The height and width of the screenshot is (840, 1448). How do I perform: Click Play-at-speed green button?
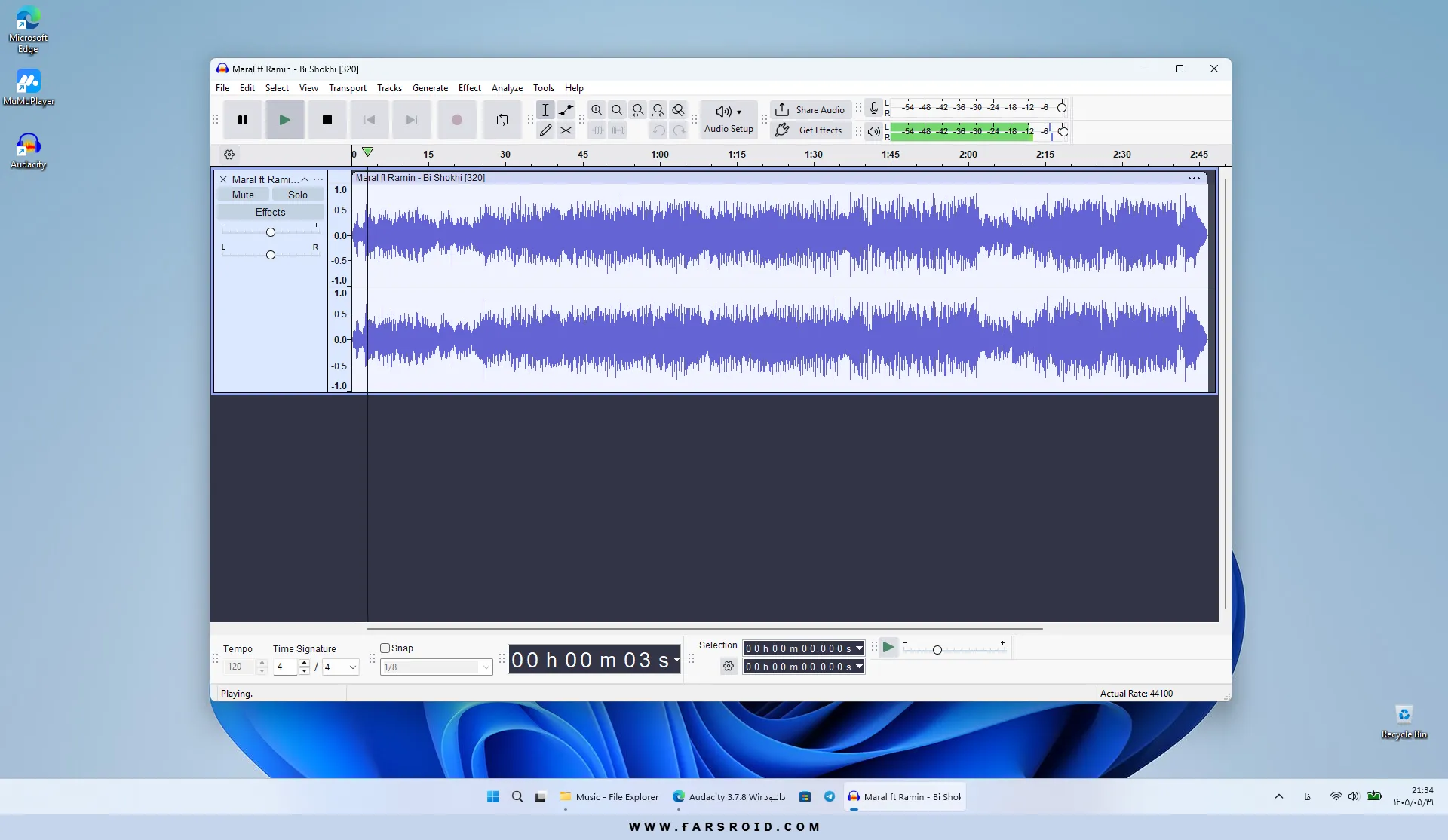point(888,647)
